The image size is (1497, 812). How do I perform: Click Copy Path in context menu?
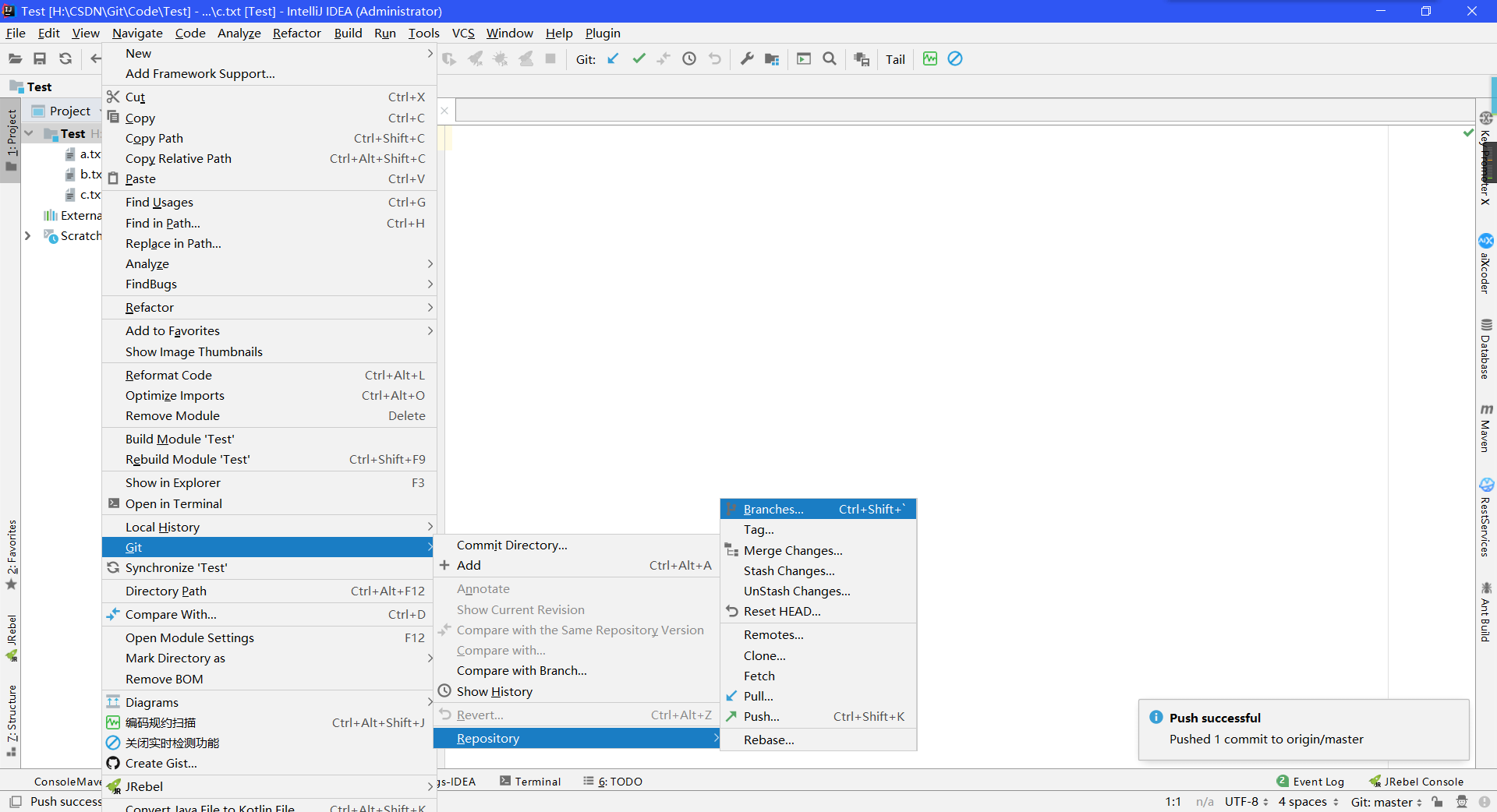pos(269,138)
